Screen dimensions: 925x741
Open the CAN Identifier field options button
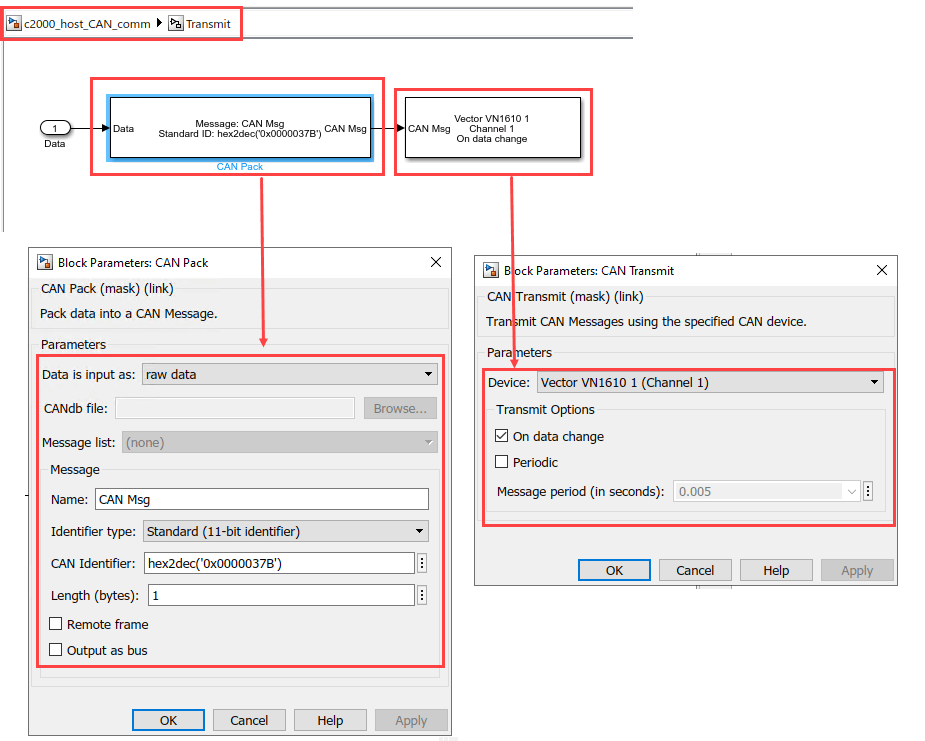[422, 563]
